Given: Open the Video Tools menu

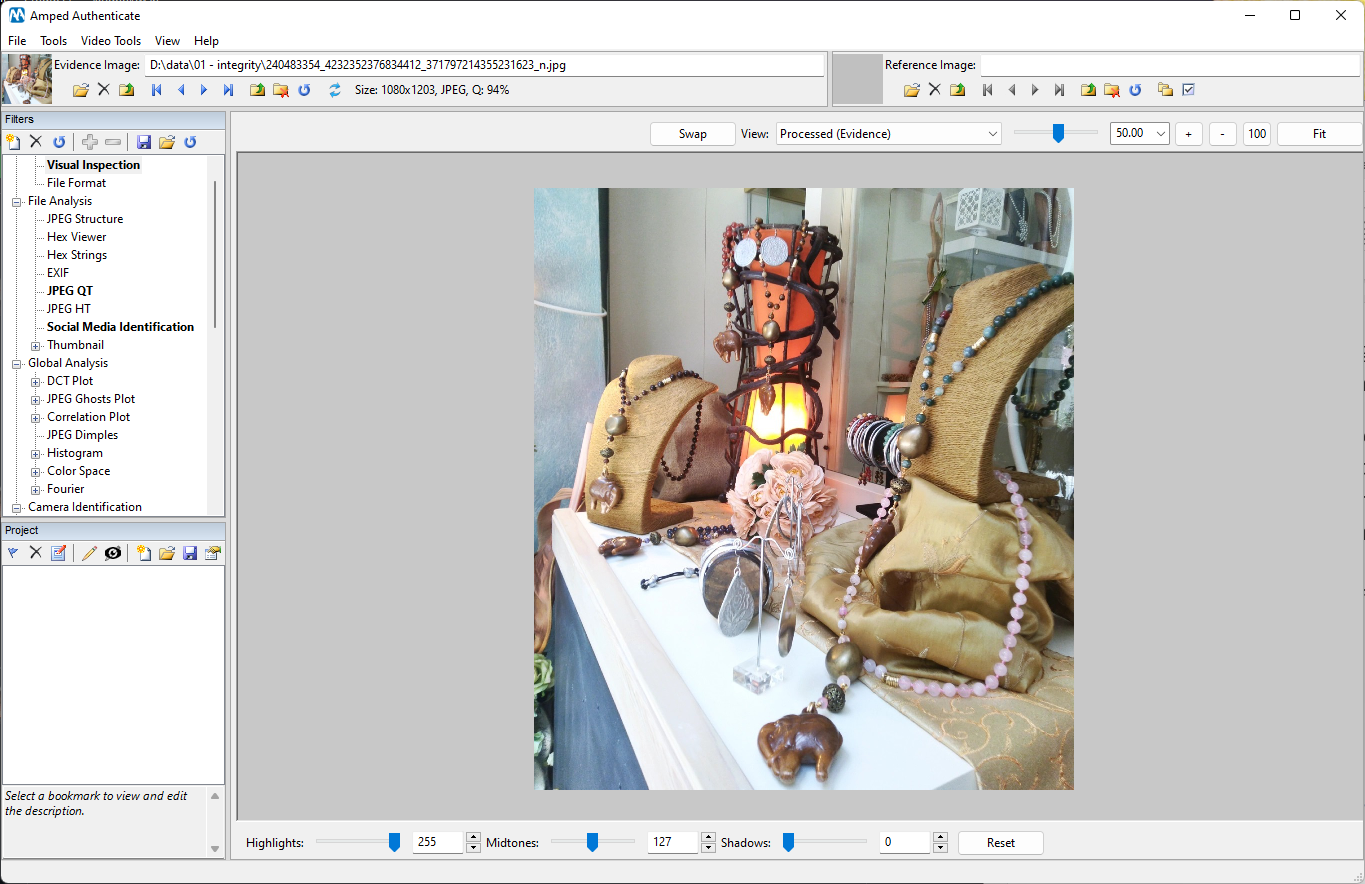Looking at the screenshot, I should [x=110, y=41].
